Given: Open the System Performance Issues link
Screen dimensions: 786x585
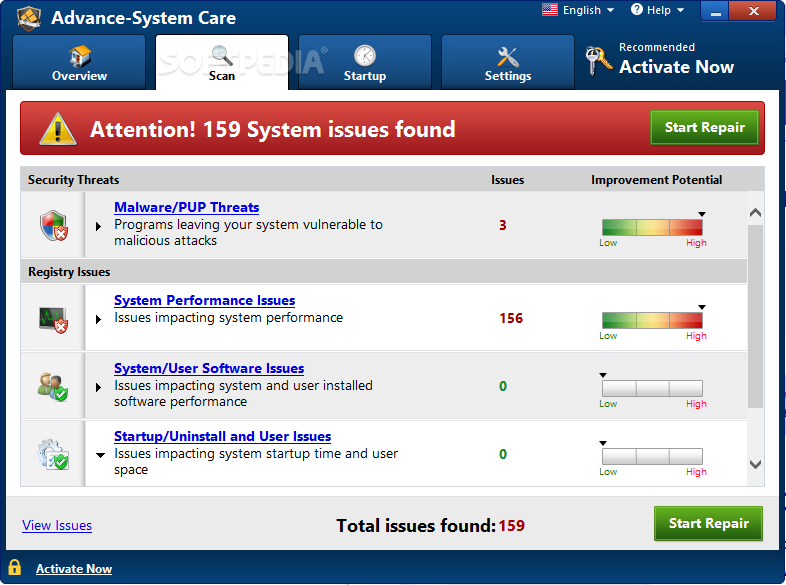Looking at the screenshot, I should (205, 300).
